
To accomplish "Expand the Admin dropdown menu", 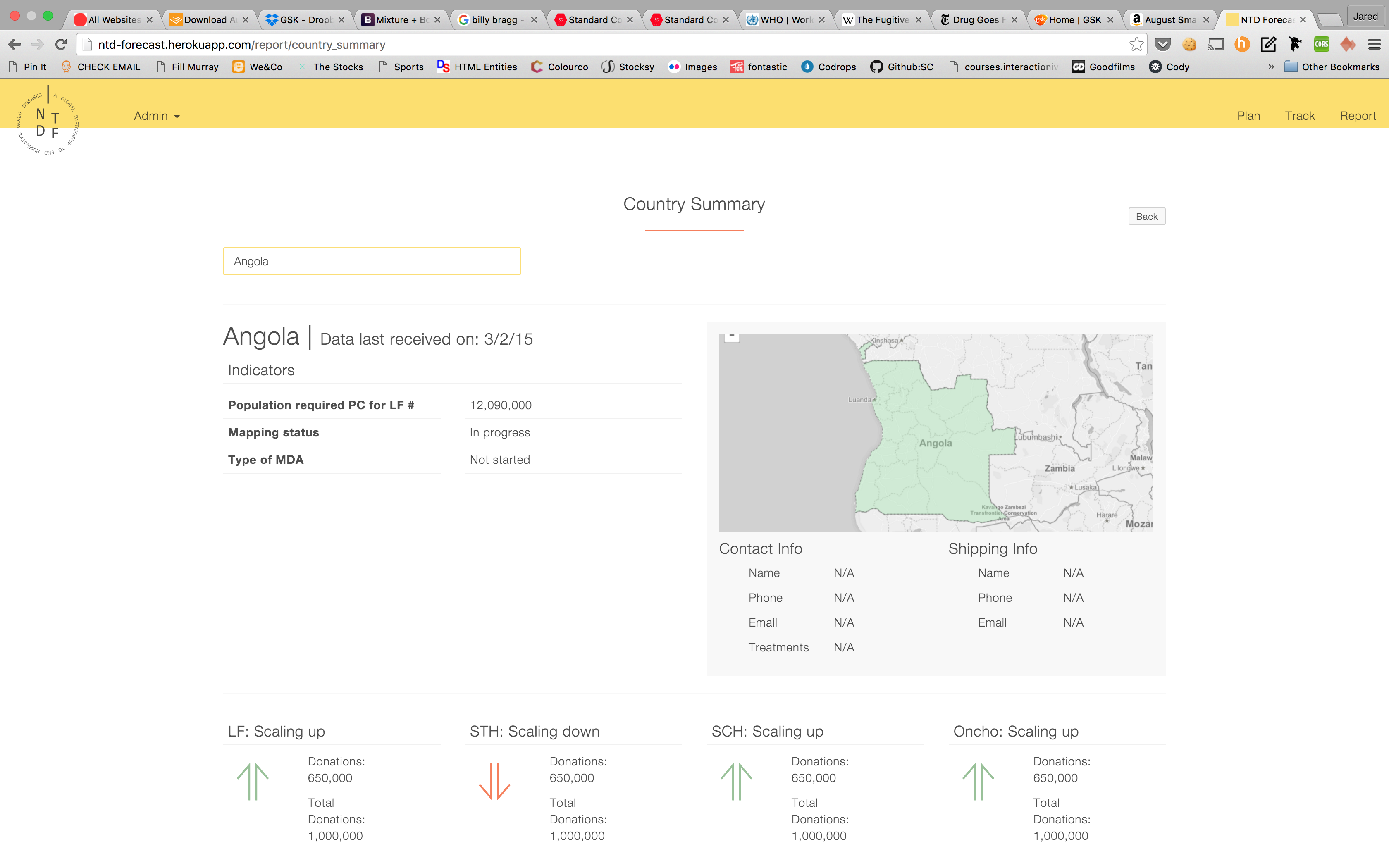I will [x=156, y=116].
